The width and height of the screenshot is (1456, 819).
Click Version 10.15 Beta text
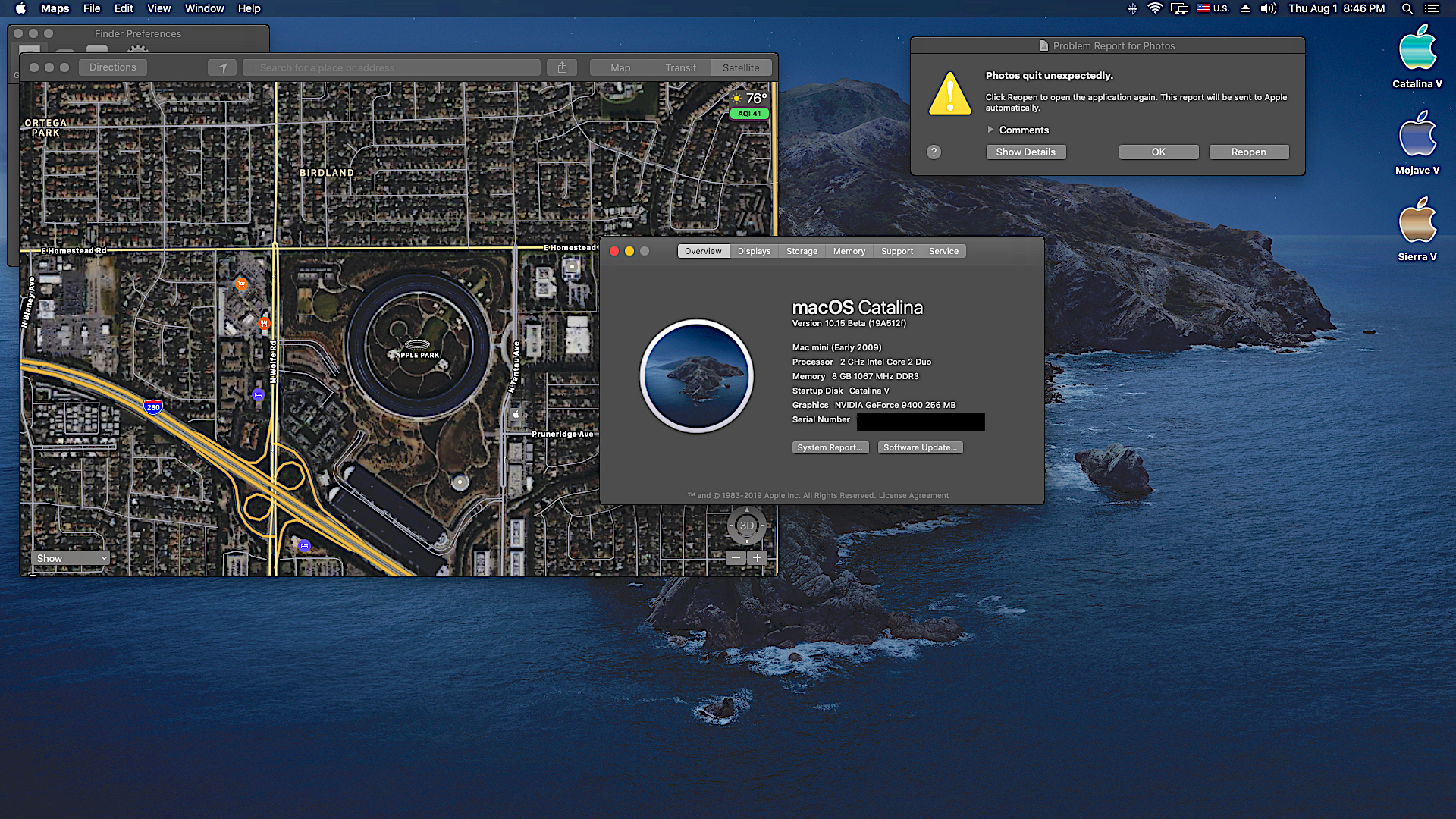[x=849, y=323]
